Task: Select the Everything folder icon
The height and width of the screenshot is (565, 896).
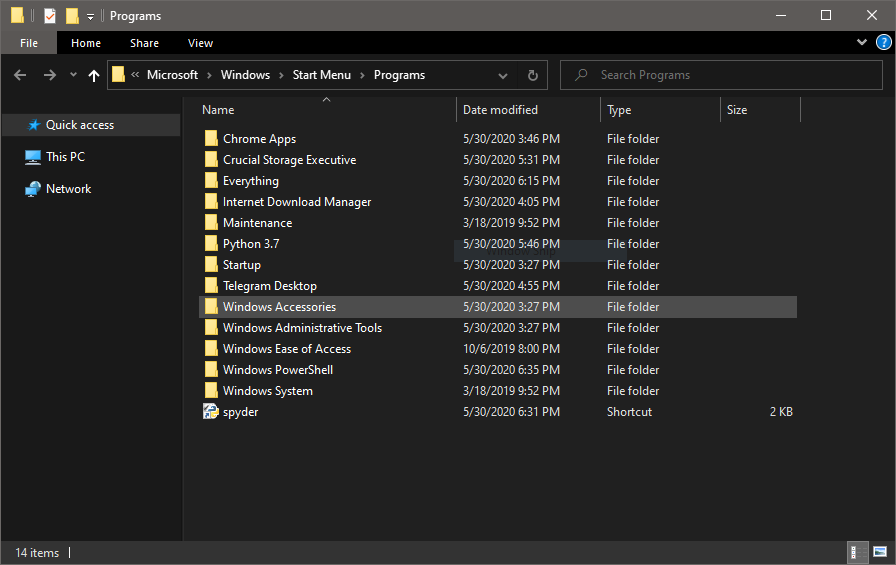Action: 211,181
